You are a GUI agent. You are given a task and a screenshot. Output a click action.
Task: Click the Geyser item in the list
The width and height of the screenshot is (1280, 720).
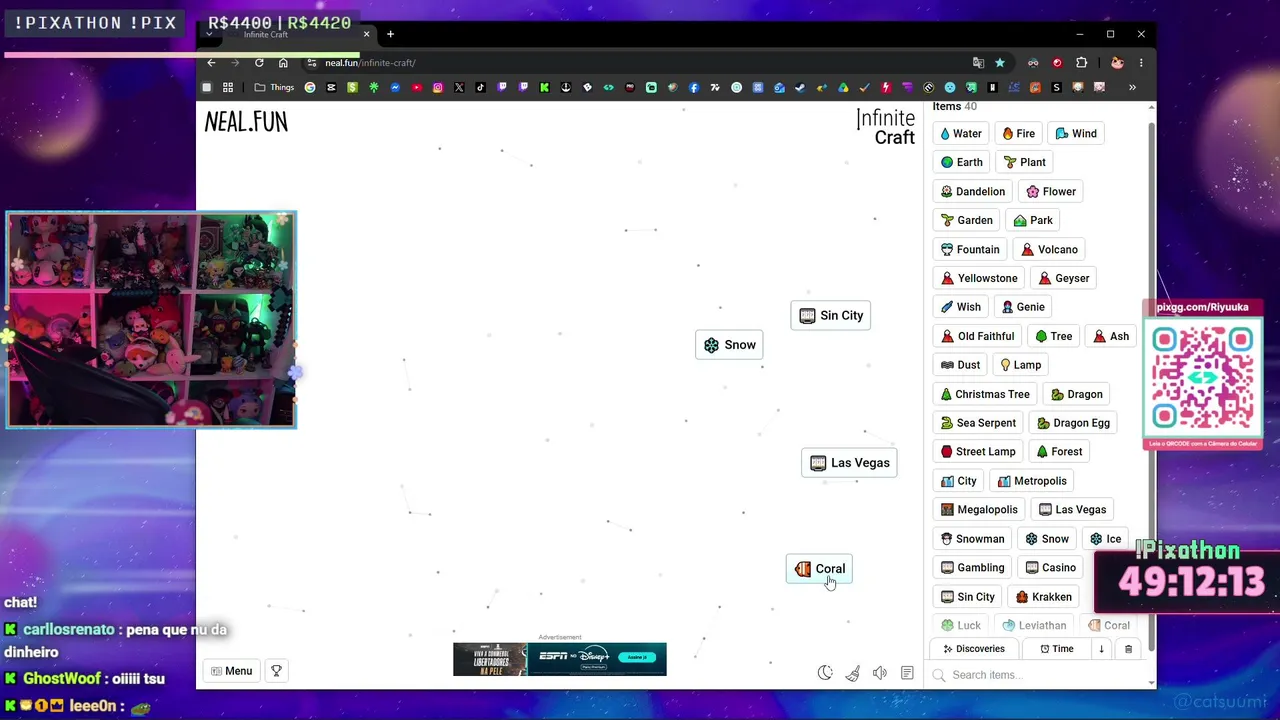point(1064,278)
